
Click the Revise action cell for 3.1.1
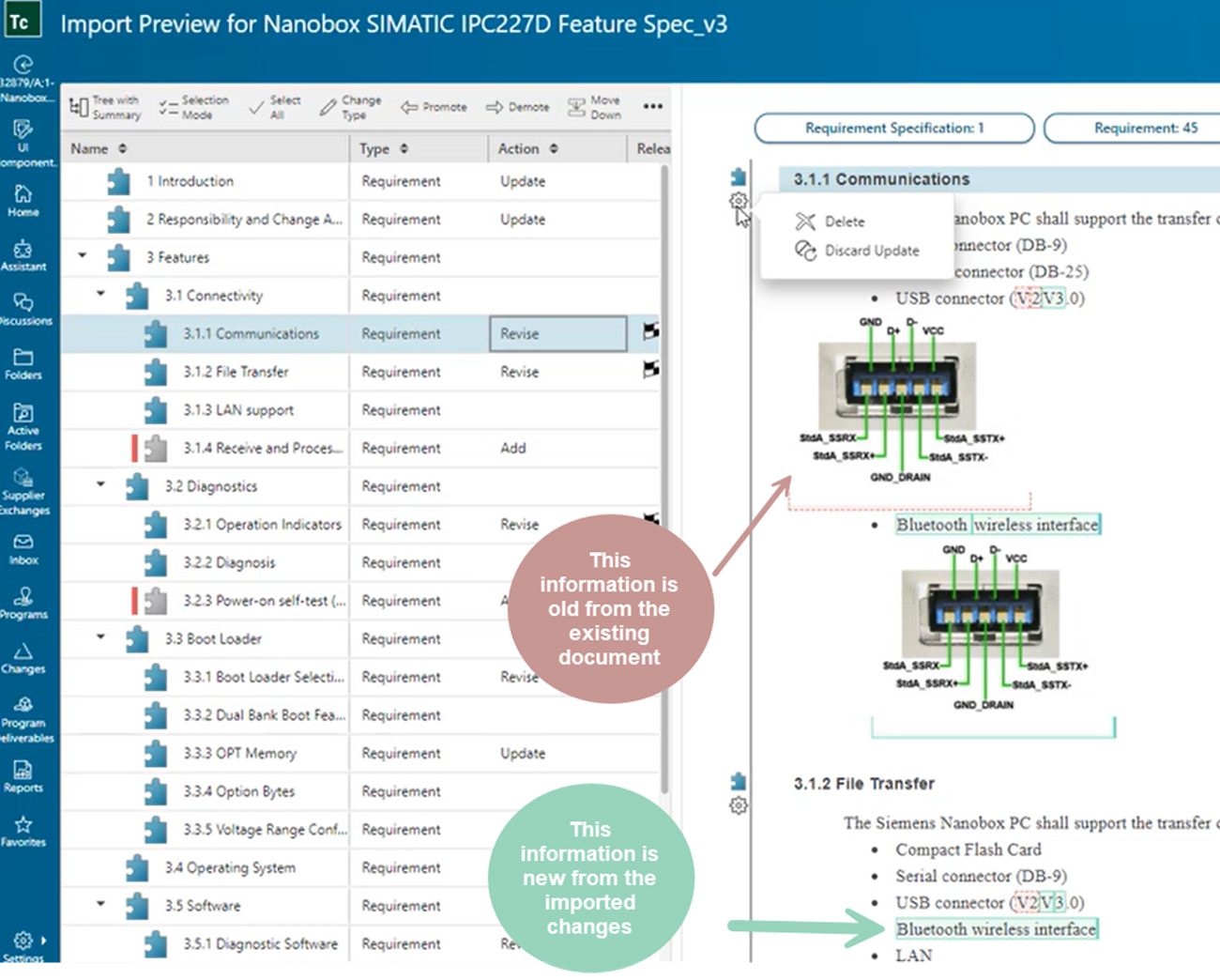coord(557,333)
